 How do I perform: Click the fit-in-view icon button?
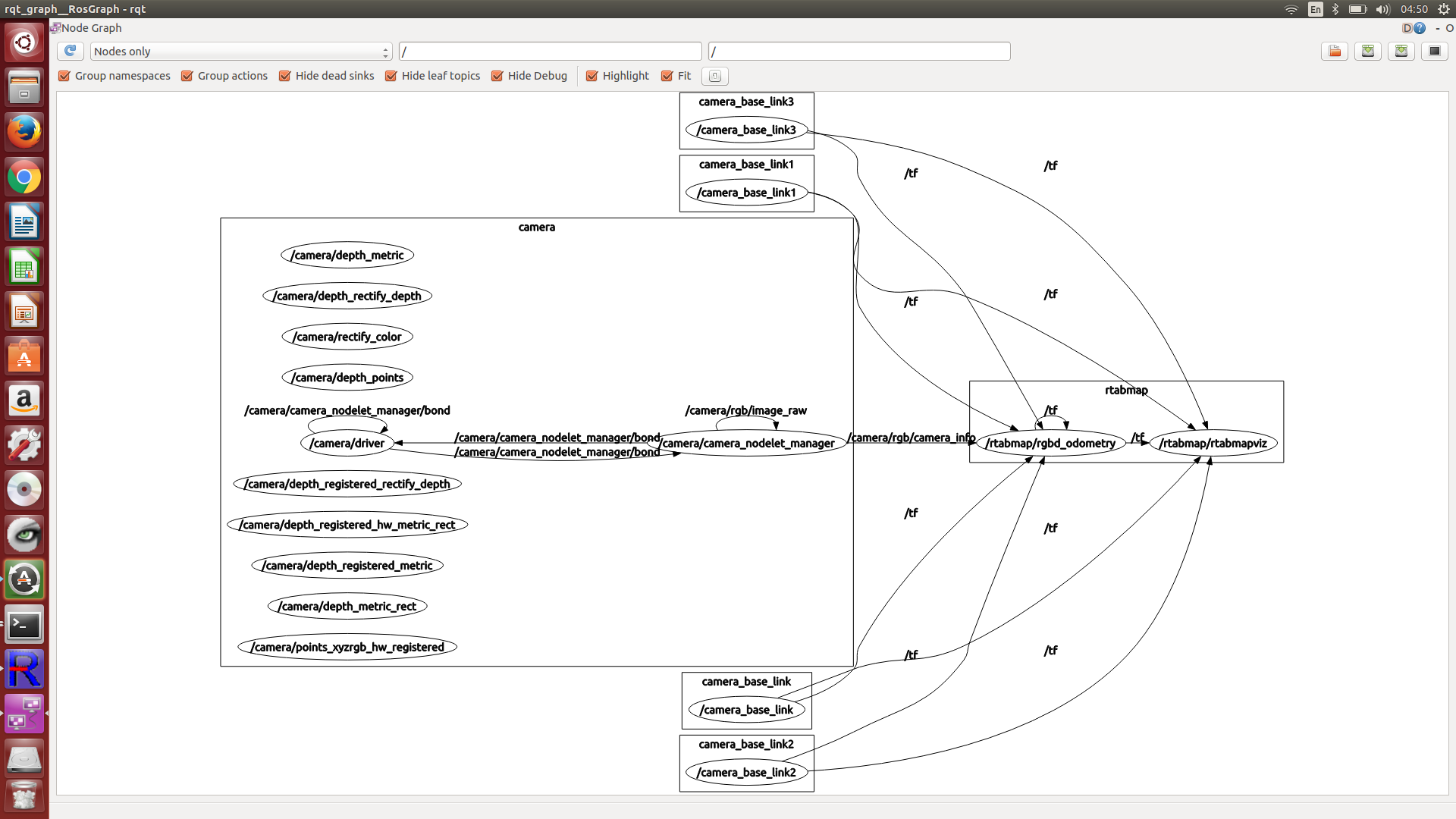[714, 76]
